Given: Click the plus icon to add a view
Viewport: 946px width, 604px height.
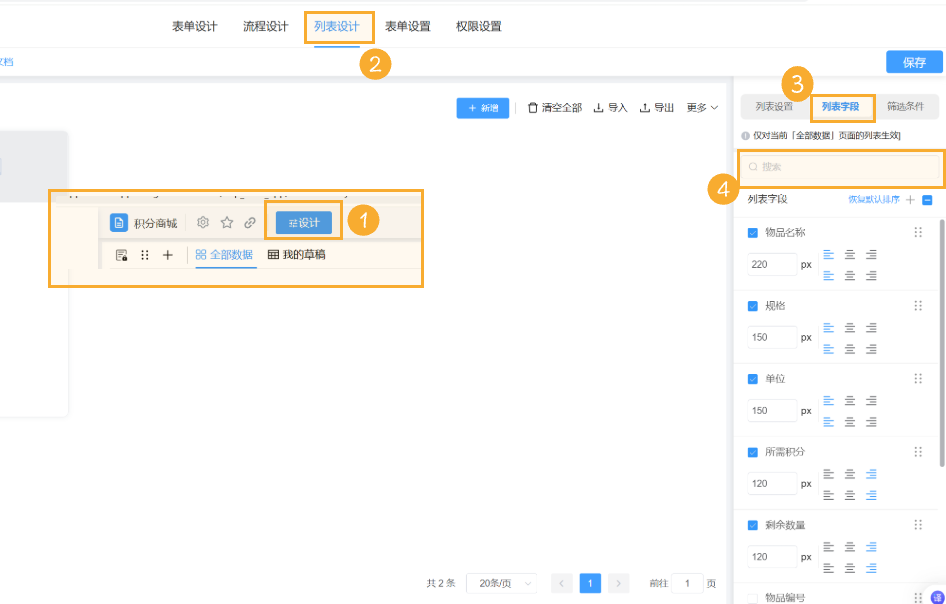Looking at the screenshot, I should tap(166, 255).
